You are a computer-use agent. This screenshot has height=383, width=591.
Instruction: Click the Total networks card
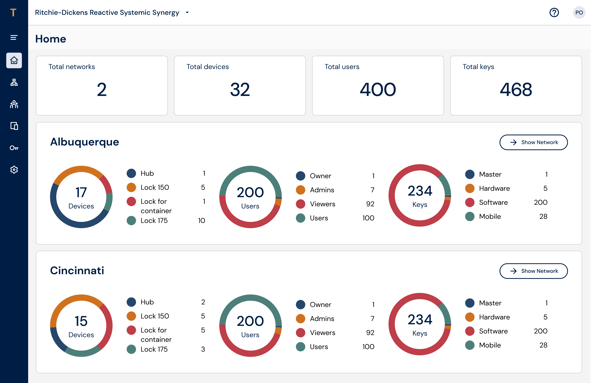(x=102, y=86)
